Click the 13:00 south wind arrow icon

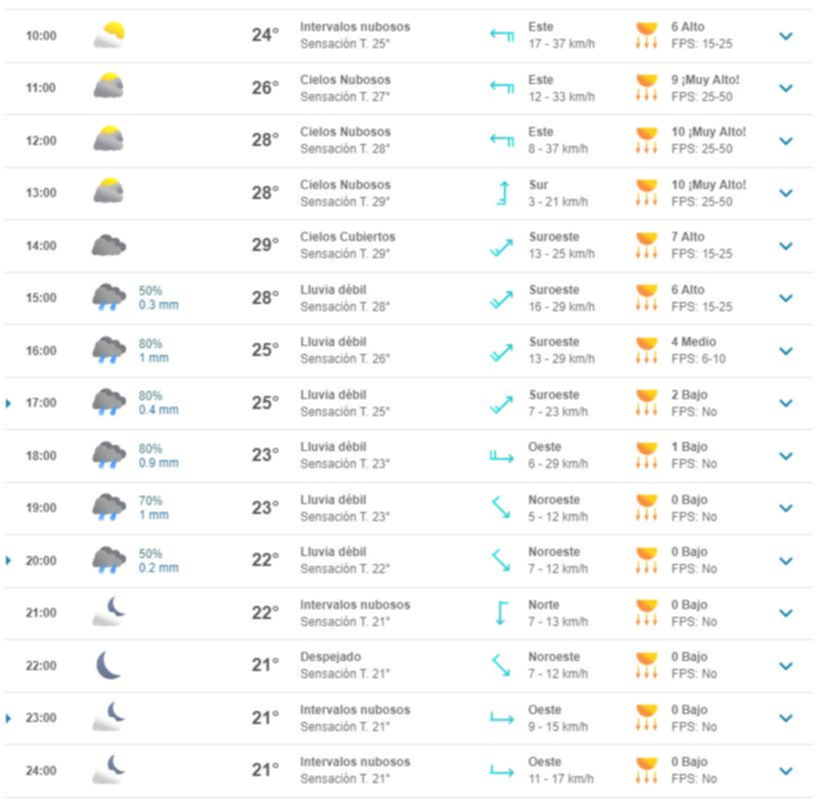click(x=501, y=193)
